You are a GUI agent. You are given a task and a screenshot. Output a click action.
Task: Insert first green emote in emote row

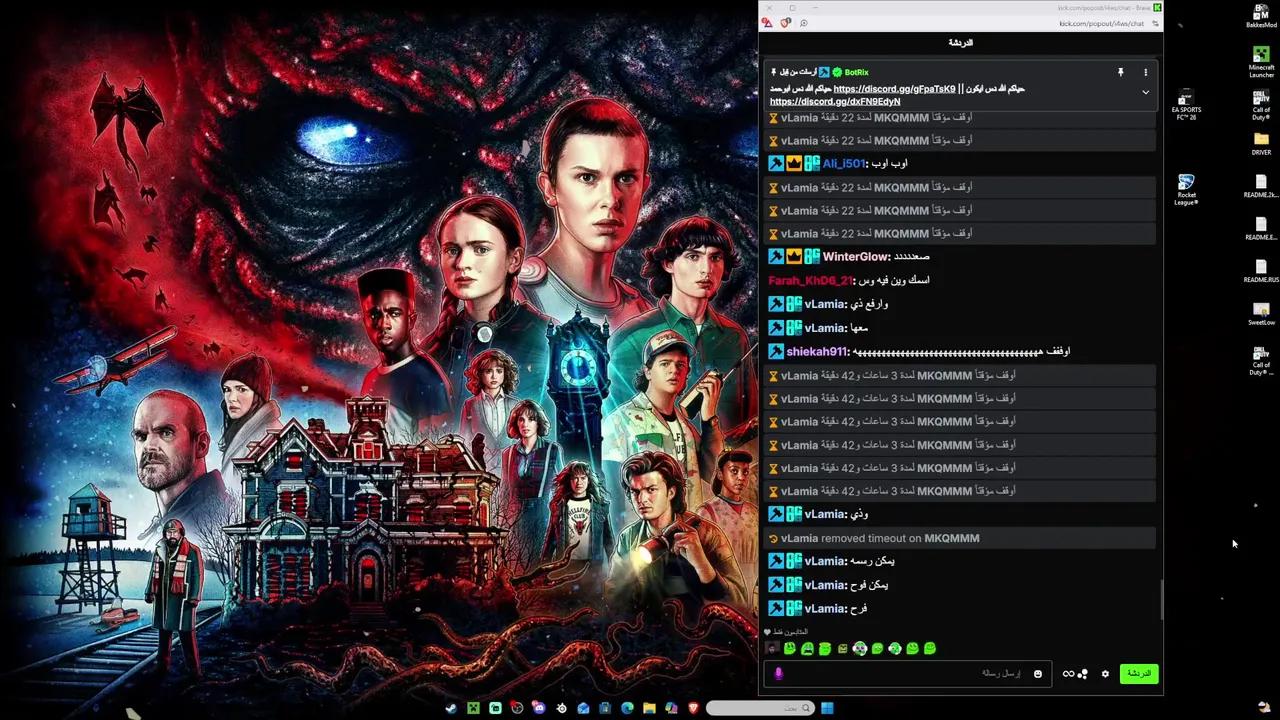click(x=789, y=649)
